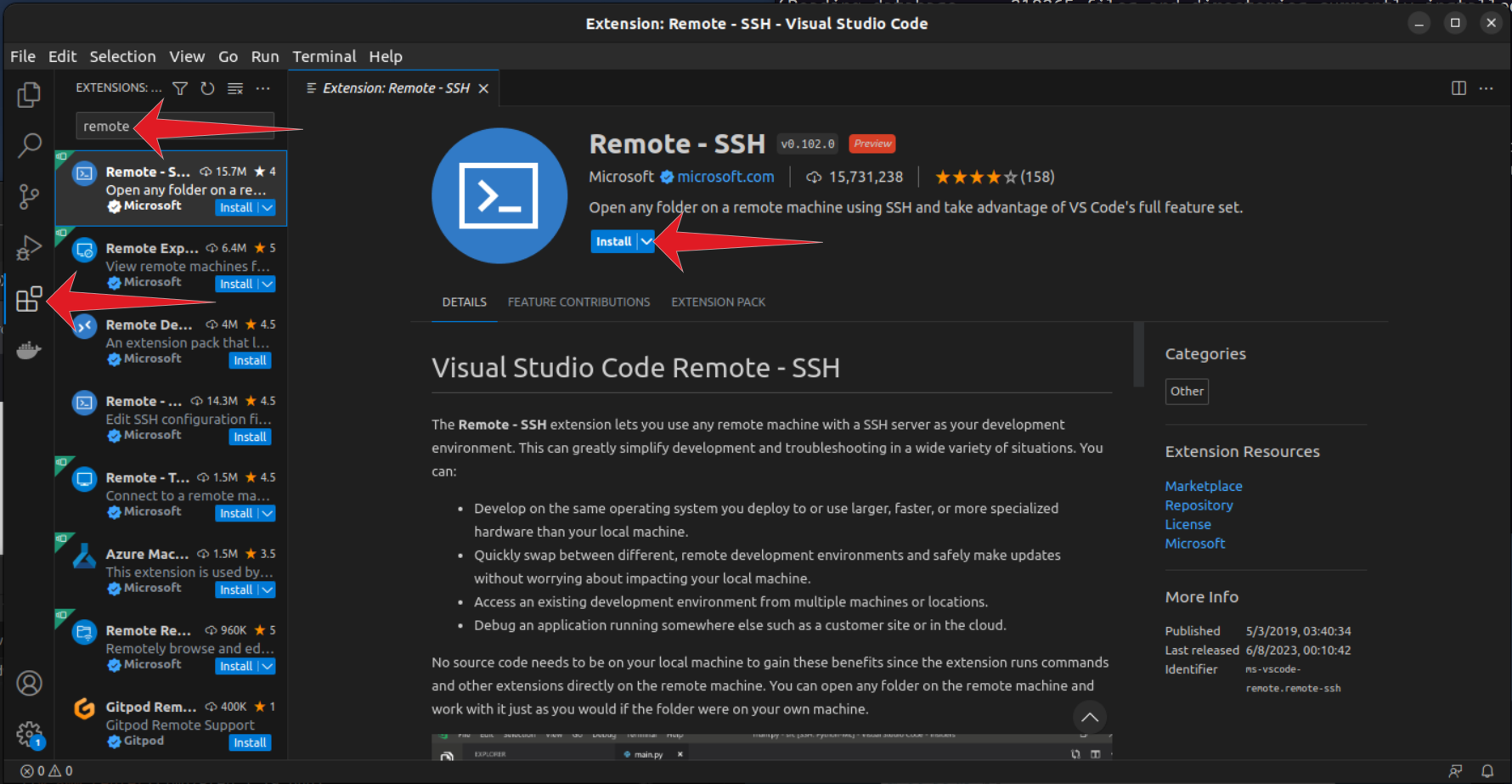Open the Terminal menu
1512x784 pixels.
point(324,56)
